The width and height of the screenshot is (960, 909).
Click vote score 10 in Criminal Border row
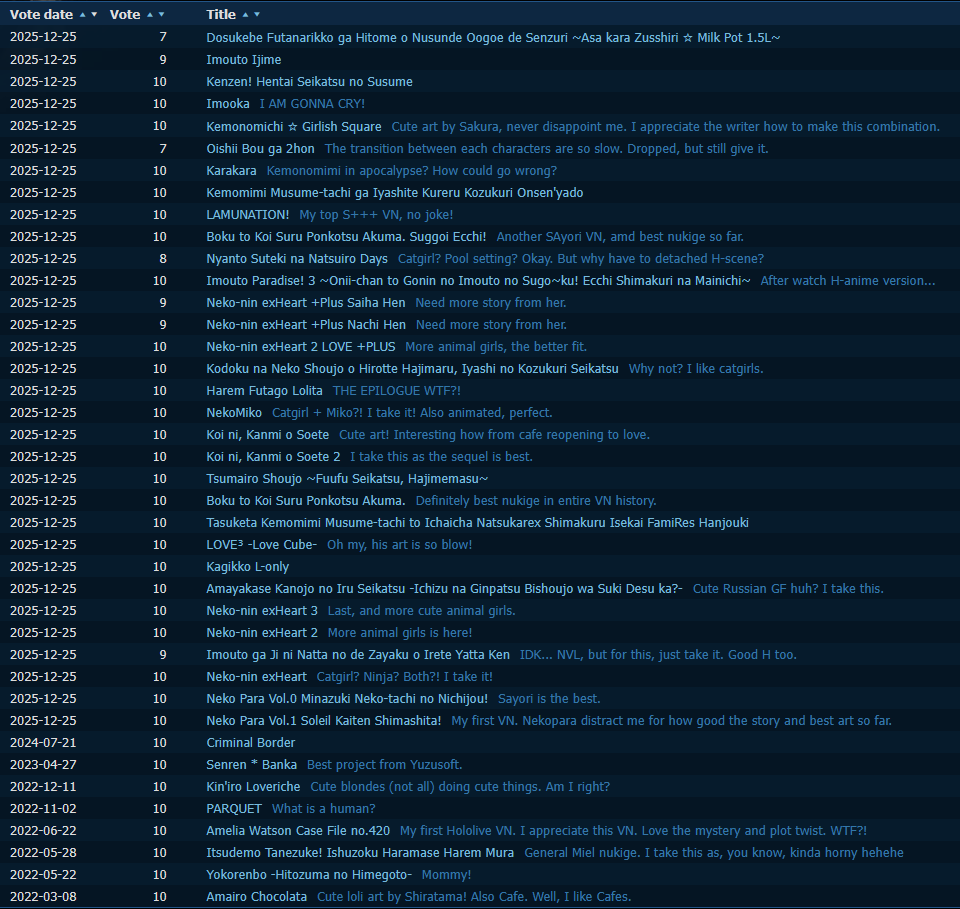click(160, 743)
